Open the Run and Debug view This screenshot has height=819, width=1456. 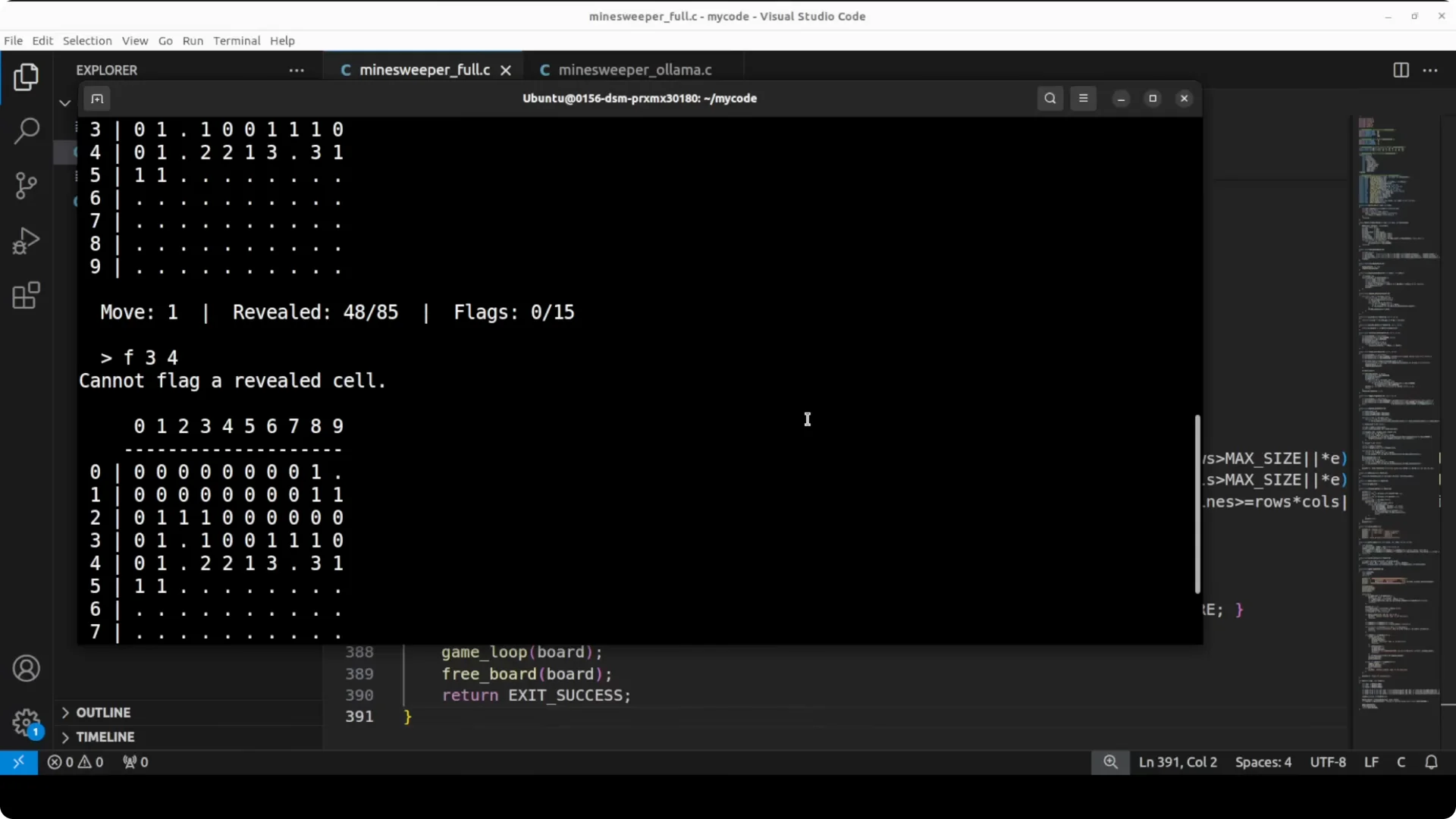pyautogui.click(x=27, y=241)
